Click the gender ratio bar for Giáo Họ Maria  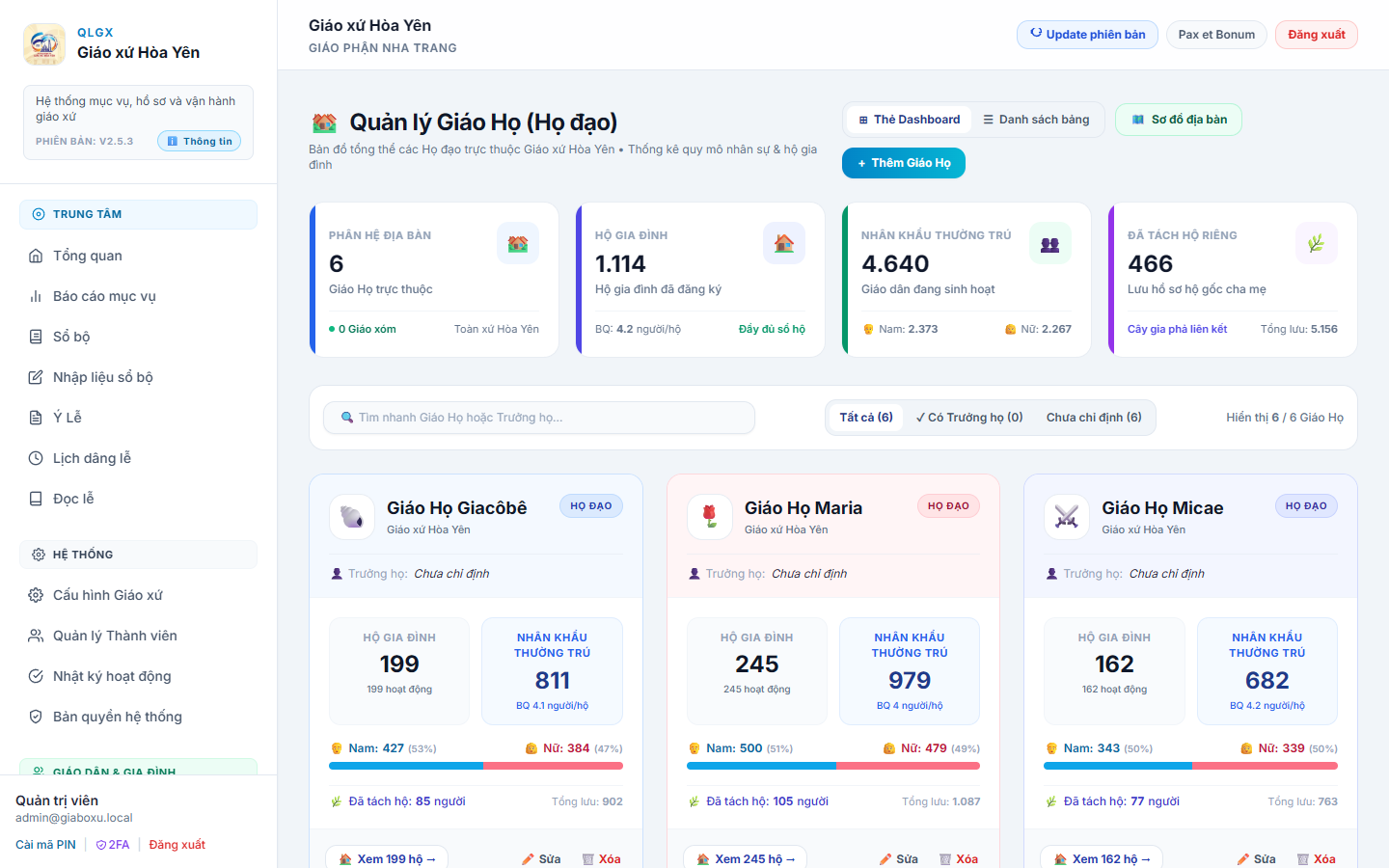[833, 766]
